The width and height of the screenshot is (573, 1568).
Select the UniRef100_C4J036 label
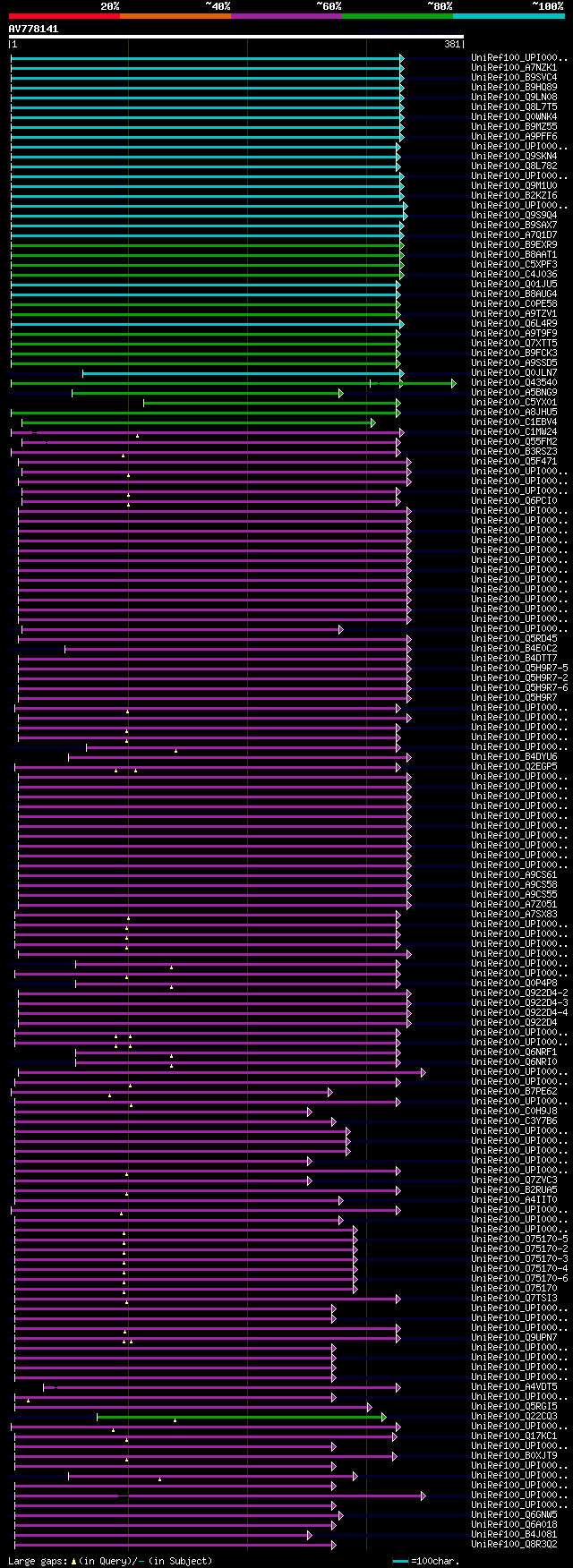514,274
